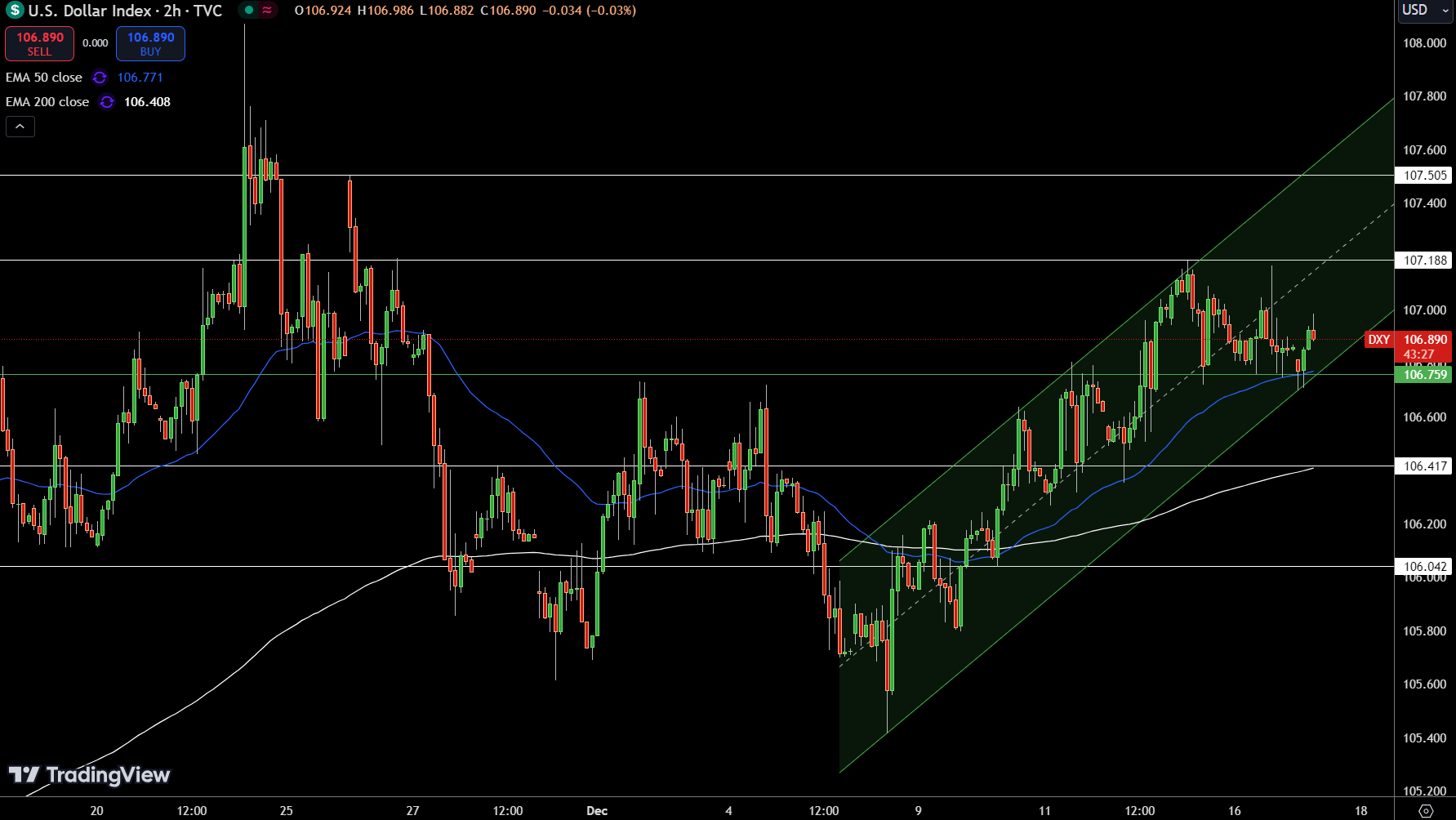Click the 25 date label on time axis
Screen dimensions: 1456x820
(x=286, y=810)
